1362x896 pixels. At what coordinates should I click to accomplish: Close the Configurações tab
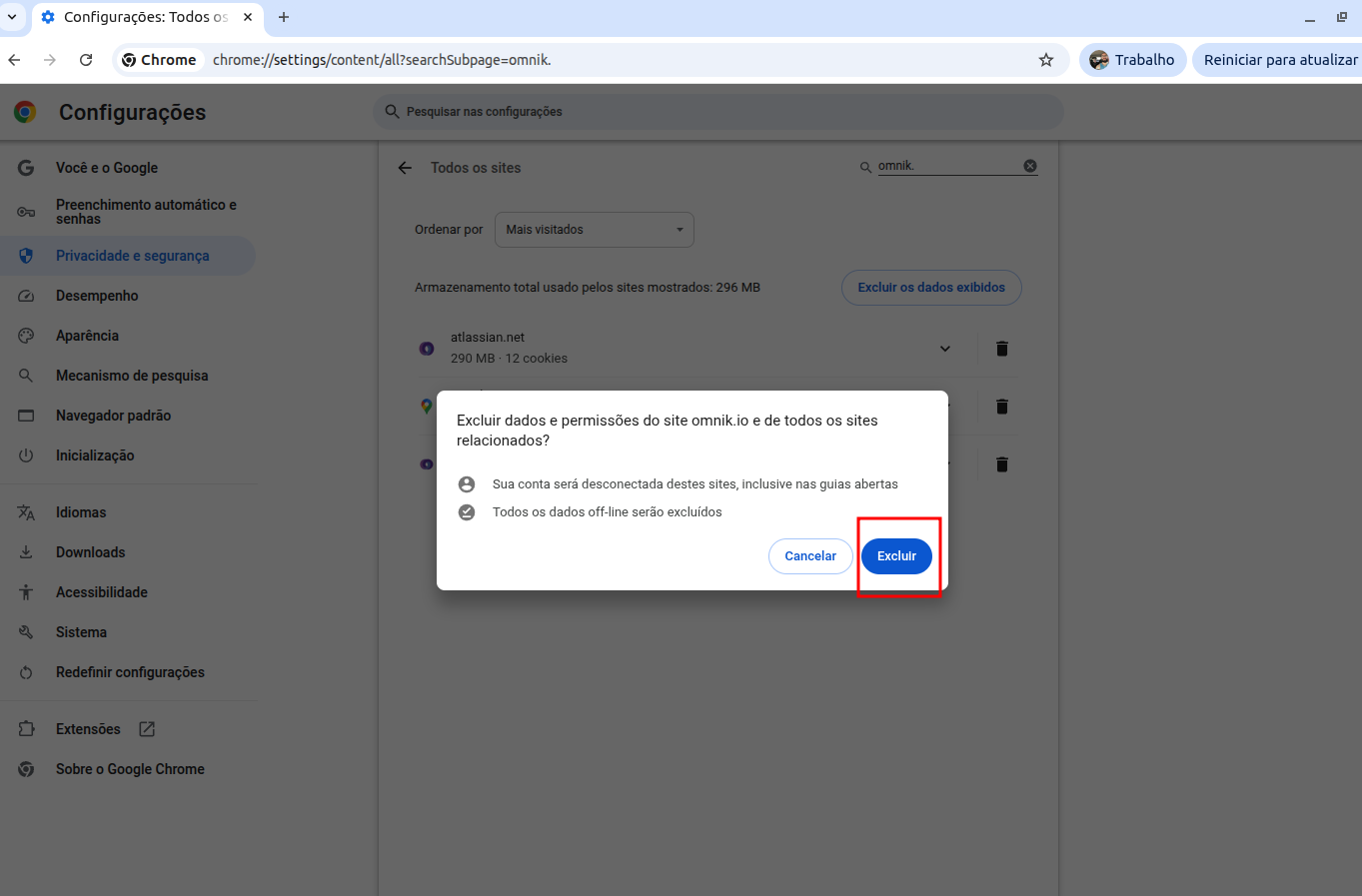pos(248,17)
